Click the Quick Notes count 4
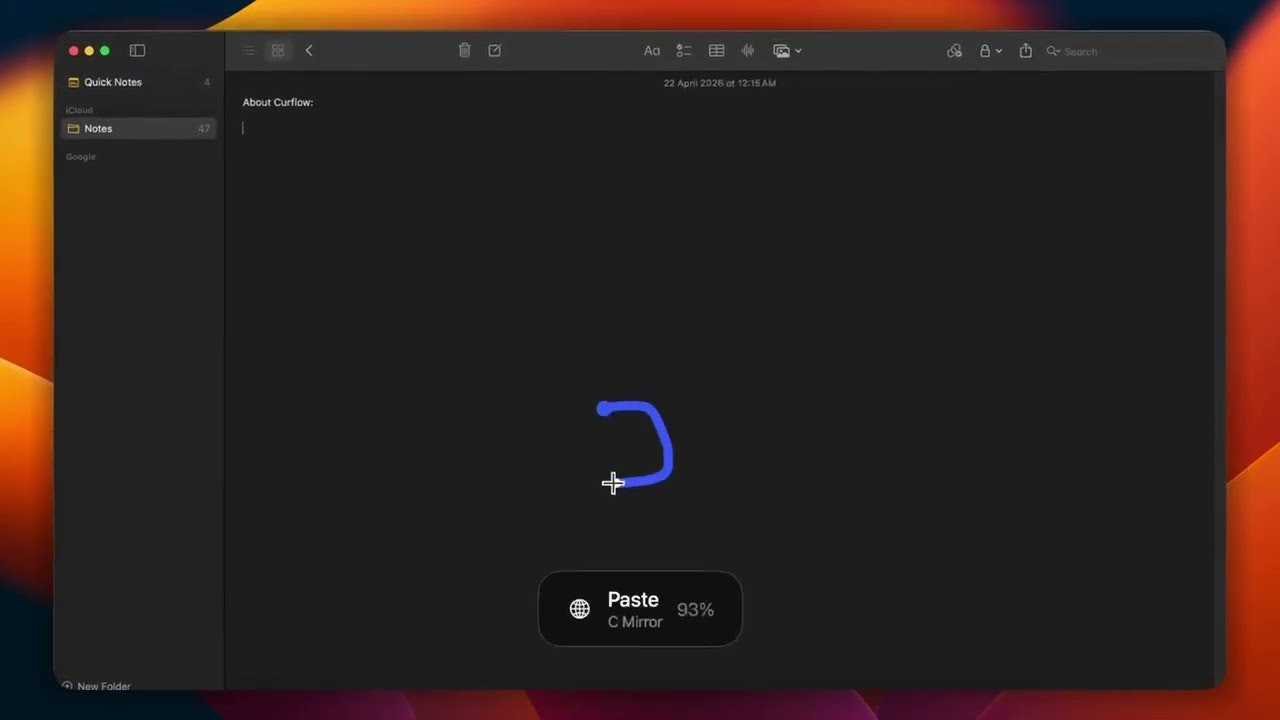The width and height of the screenshot is (1280, 720). (x=207, y=82)
